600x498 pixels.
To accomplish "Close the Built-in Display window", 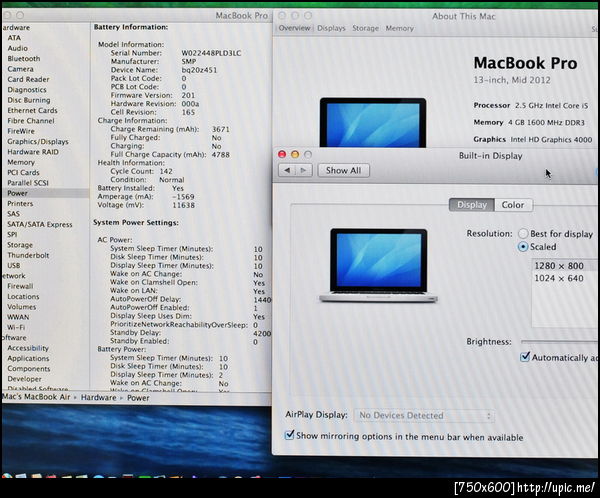I will click(x=282, y=154).
